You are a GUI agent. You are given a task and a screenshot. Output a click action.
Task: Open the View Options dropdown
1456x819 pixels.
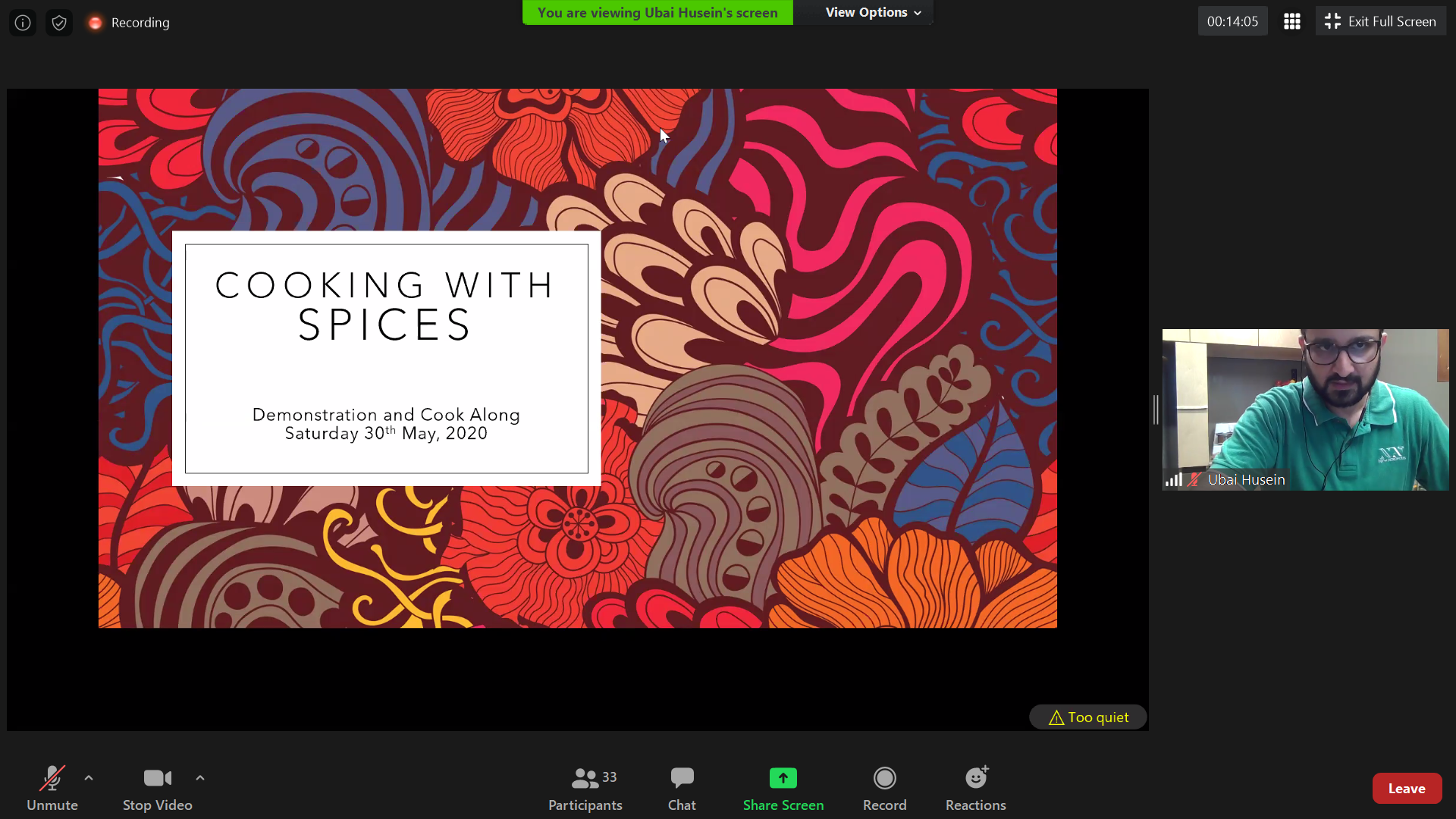pos(872,12)
